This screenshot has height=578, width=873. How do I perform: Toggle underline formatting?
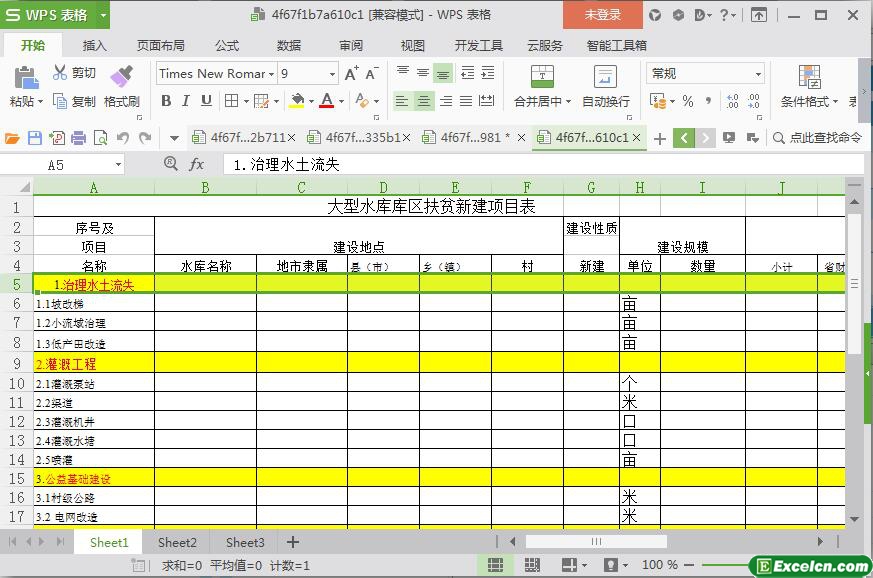point(206,100)
